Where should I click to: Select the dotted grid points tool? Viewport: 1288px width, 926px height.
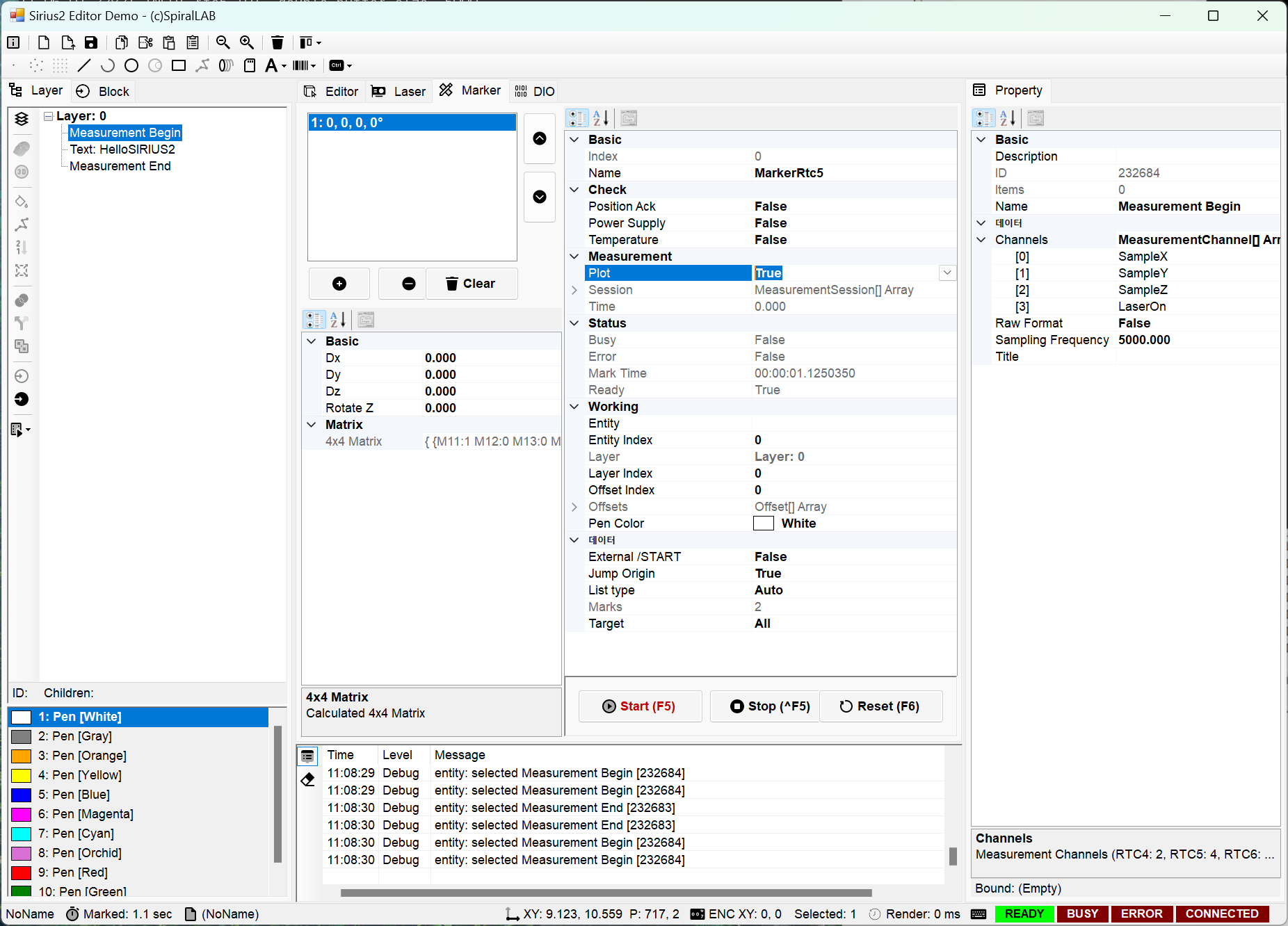tap(61, 65)
